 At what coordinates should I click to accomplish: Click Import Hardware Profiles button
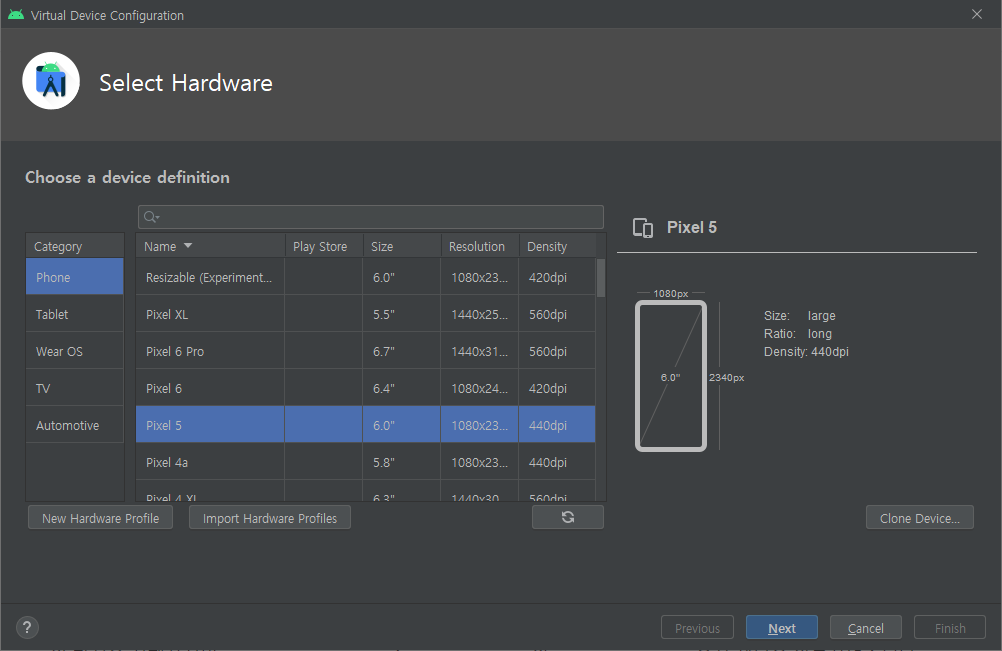click(x=270, y=518)
